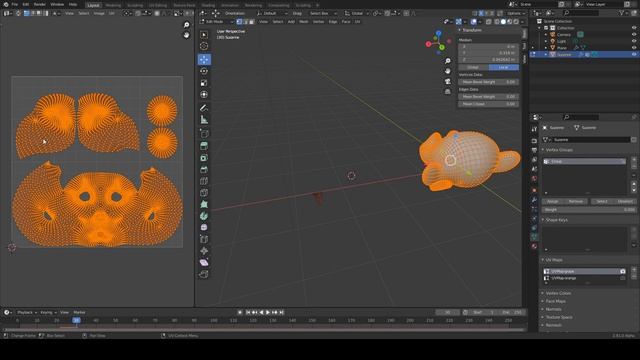Toggle visibility of Suzanne in outliner
The image size is (640, 360).
[634, 54]
